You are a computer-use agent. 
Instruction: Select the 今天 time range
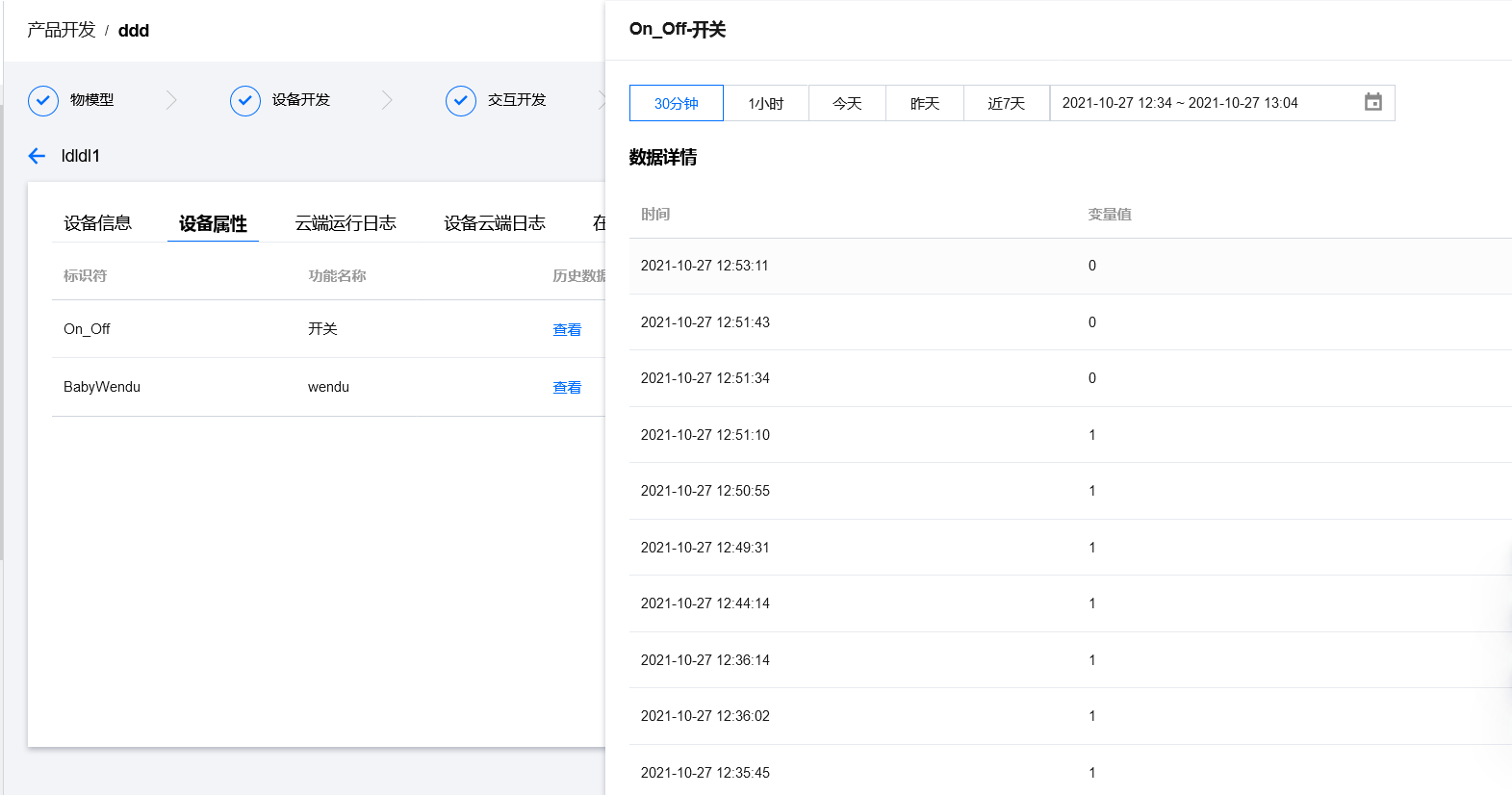[x=847, y=103]
